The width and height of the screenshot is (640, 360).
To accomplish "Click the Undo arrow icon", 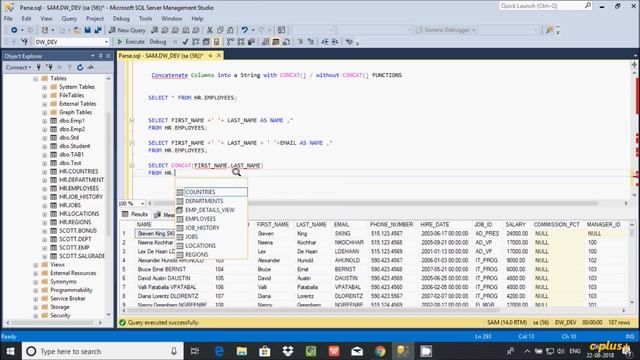I will tap(244, 30).
